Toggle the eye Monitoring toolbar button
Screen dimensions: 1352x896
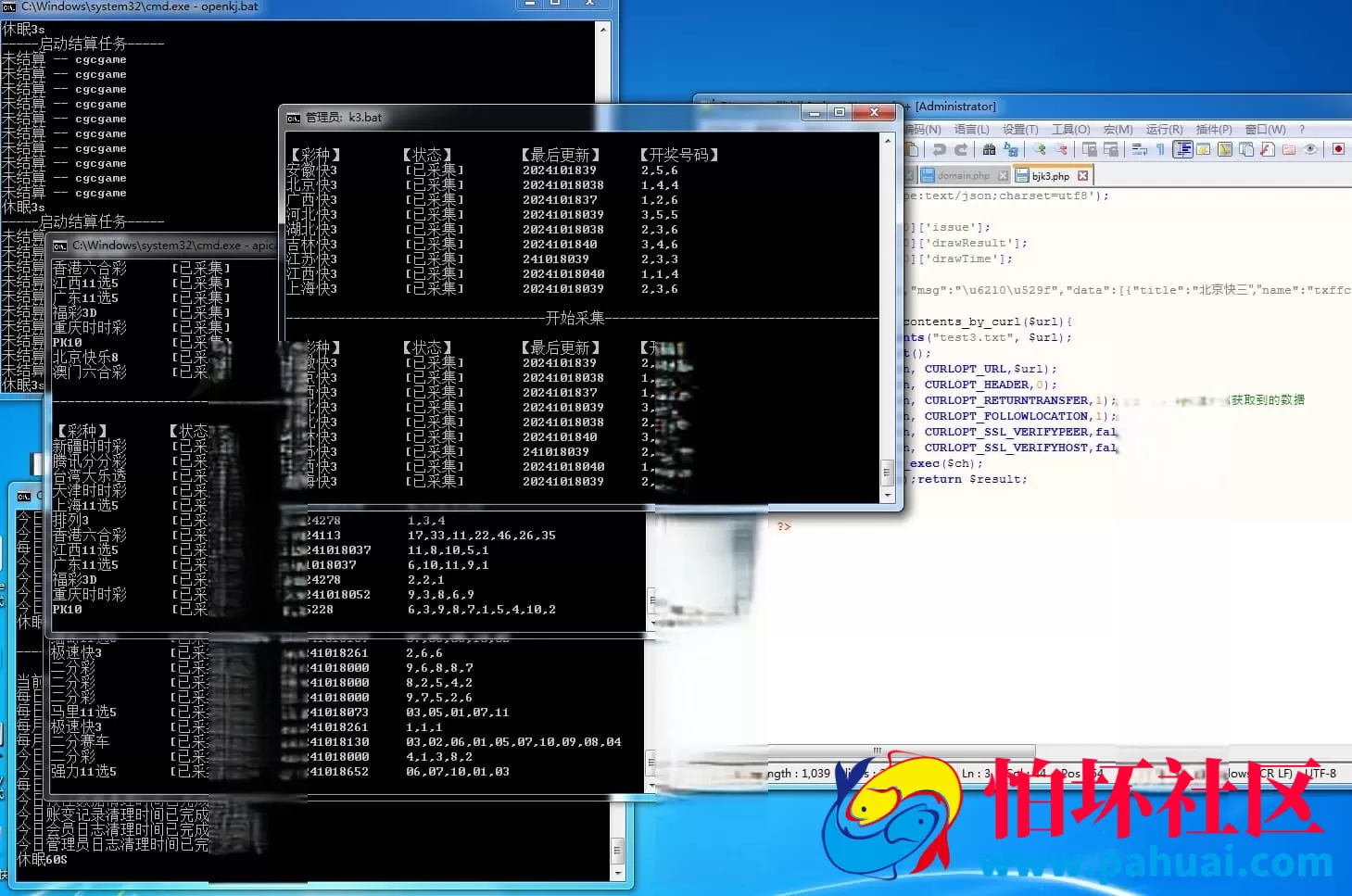coord(1310,149)
